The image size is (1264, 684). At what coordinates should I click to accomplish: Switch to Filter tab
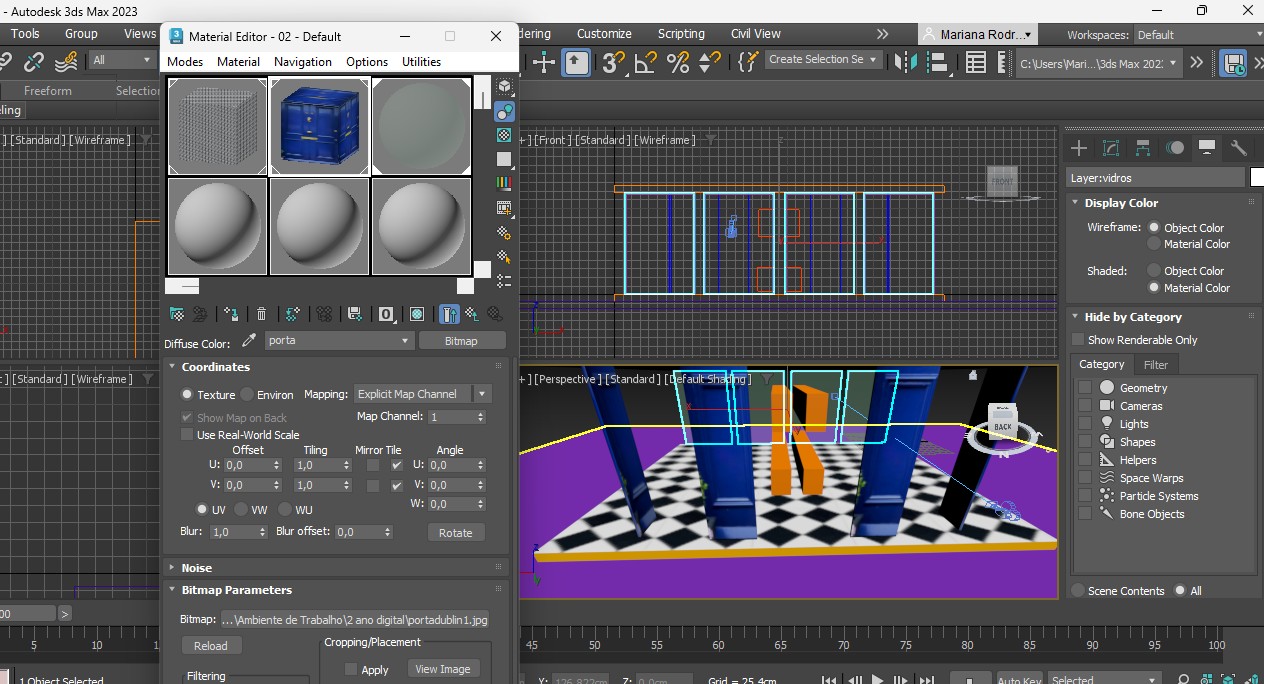[x=1155, y=365]
